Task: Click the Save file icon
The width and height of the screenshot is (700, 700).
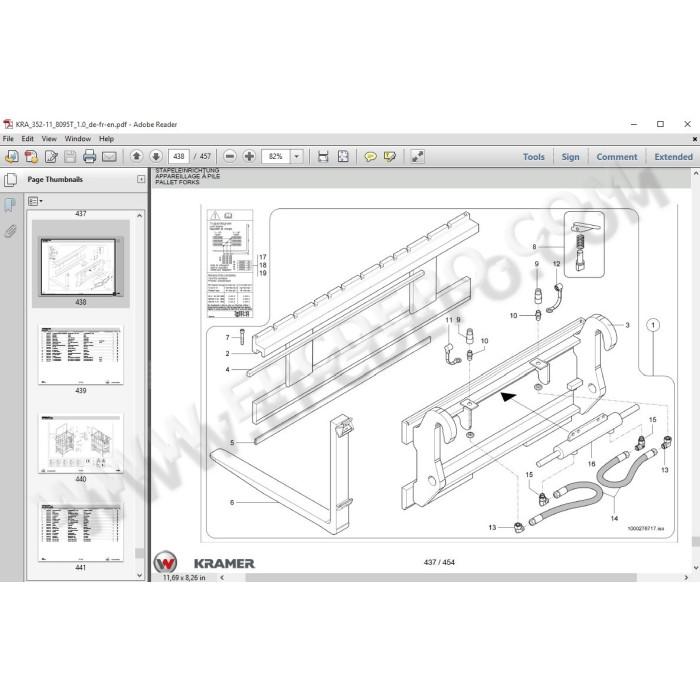Action: [70, 156]
